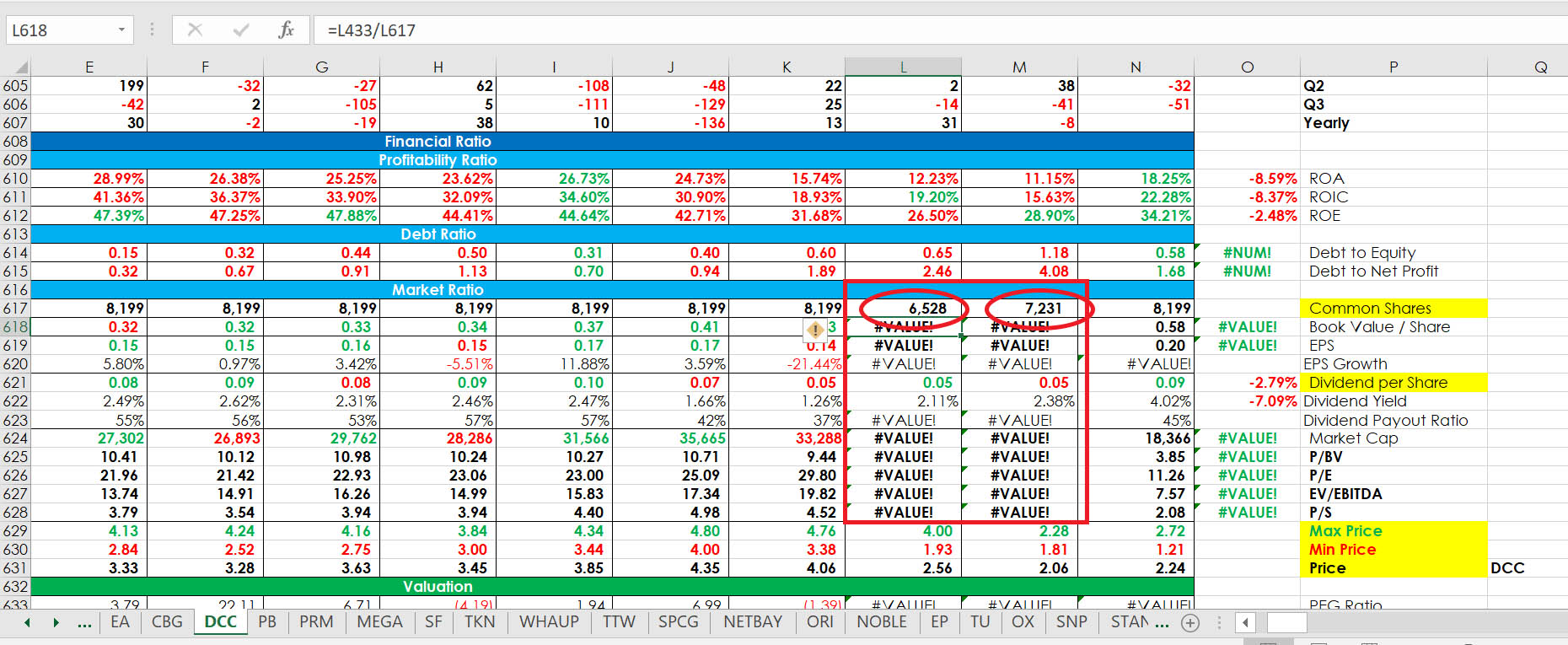Select row 617 header
The width and height of the screenshot is (1568, 645).
click(15, 309)
